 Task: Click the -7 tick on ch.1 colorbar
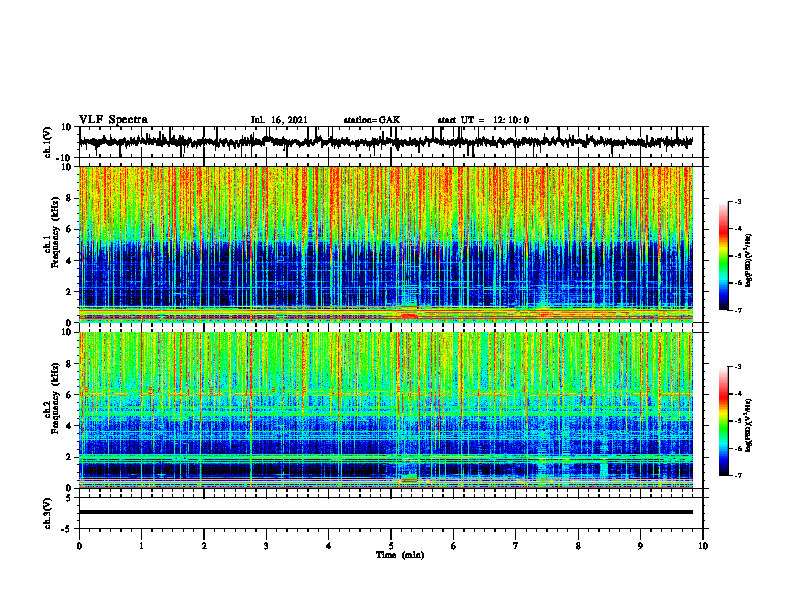click(x=738, y=310)
